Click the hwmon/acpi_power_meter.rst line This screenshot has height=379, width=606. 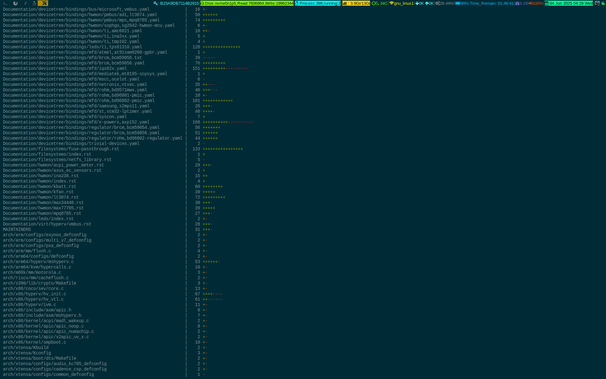click(x=53, y=165)
